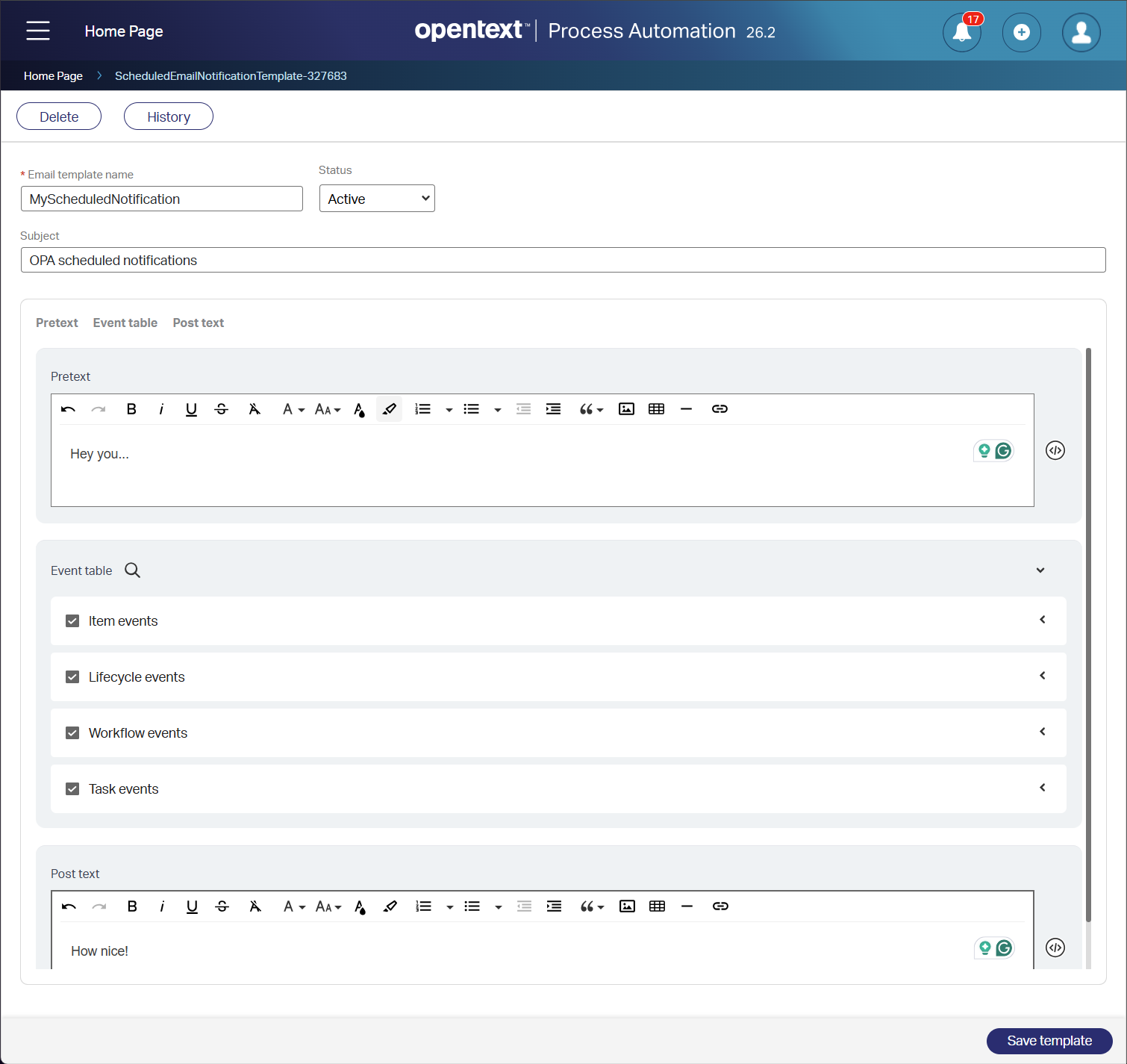
Task: Insert bulleted list in Pretext editor
Action: tap(472, 409)
